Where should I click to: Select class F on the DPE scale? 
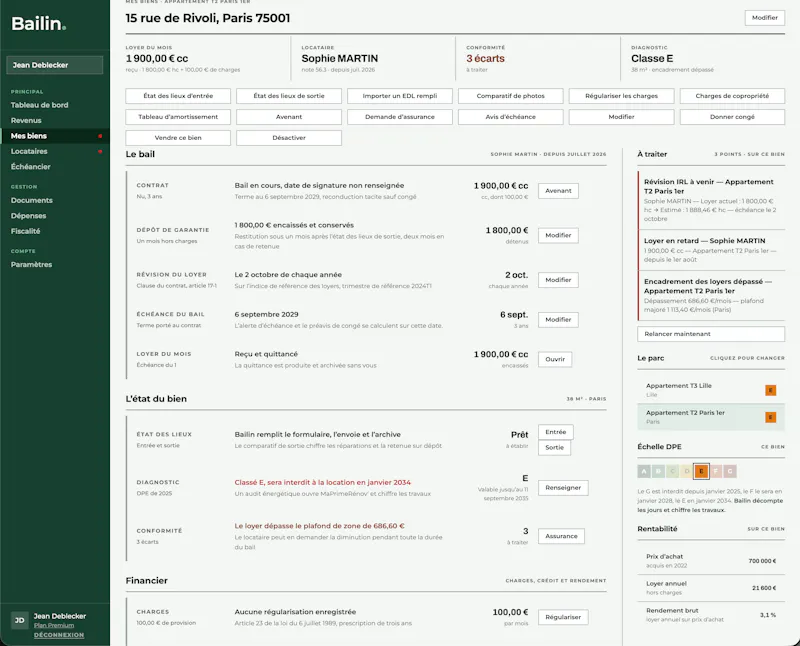pyautogui.click(x=716, y=471)
